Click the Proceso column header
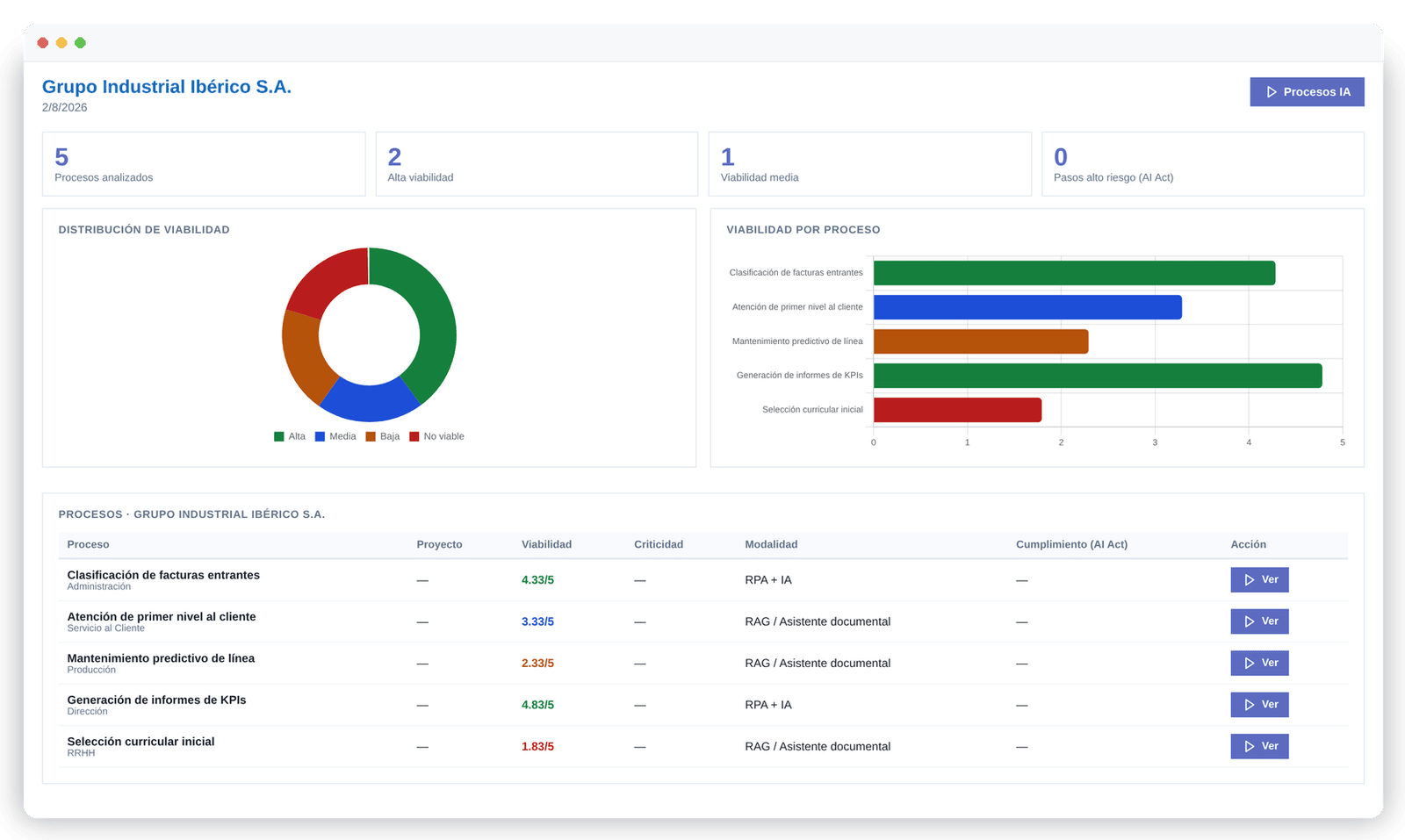 (88, 544)
